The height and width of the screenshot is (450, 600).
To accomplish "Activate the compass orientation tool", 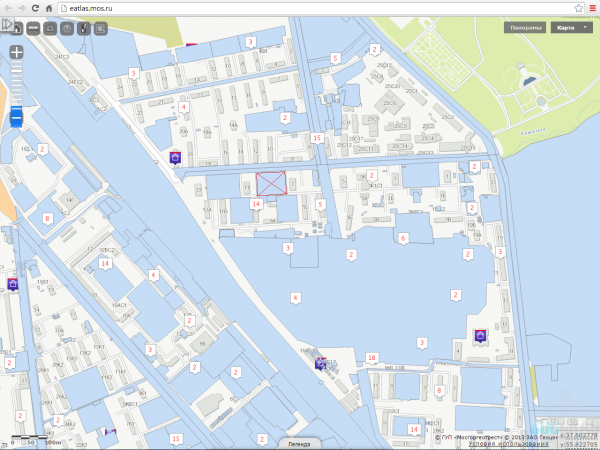I will point(83,29).
